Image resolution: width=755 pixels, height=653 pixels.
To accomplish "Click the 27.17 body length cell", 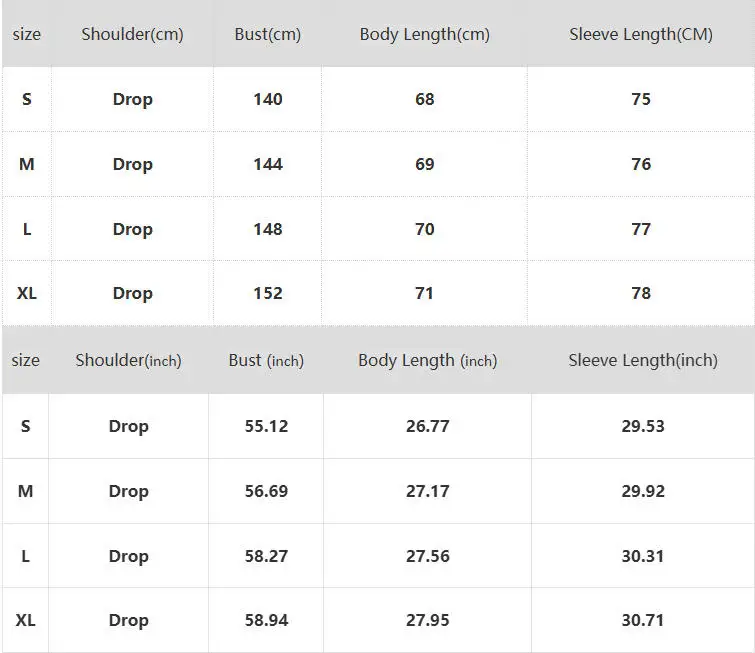I will point(428,491).
